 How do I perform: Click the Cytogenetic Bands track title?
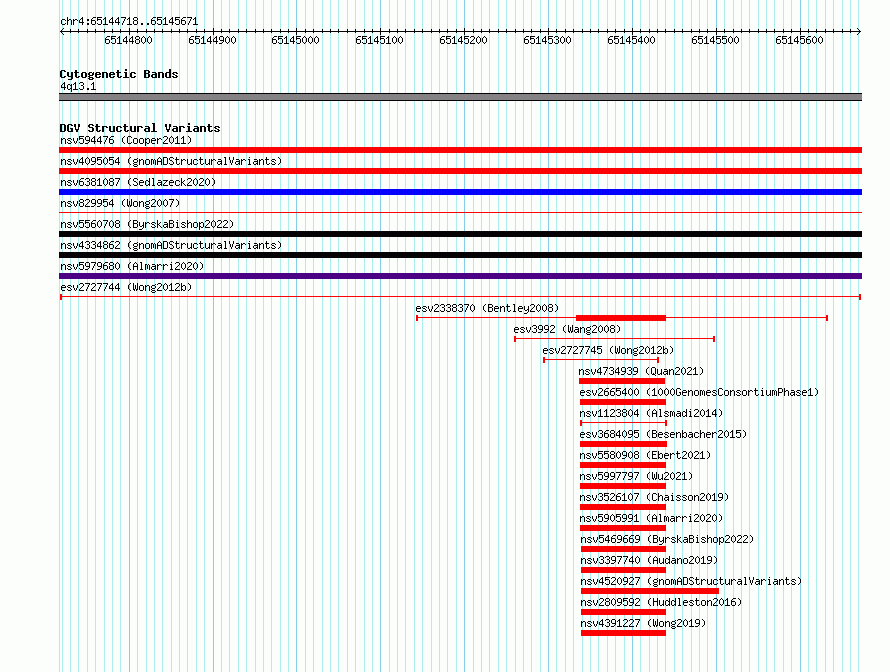coord(119,74)
